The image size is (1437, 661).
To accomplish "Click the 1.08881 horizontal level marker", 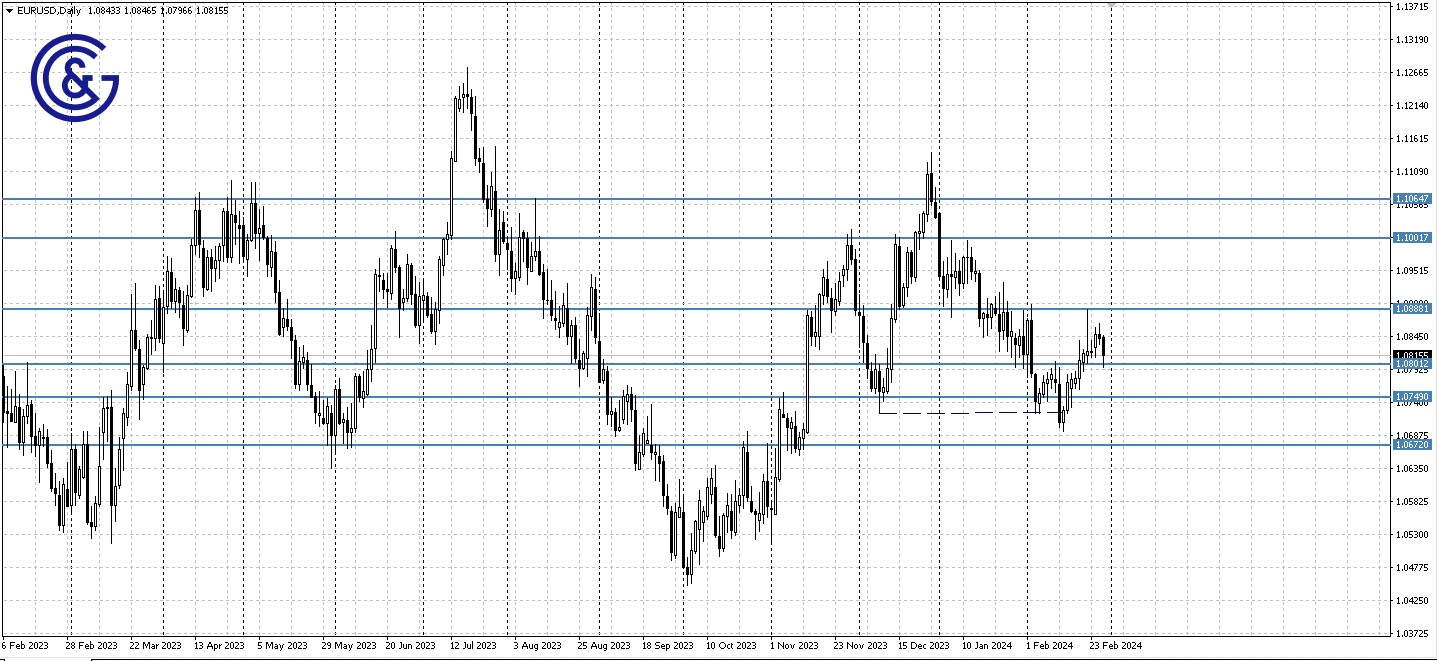I will point(1416,310).
